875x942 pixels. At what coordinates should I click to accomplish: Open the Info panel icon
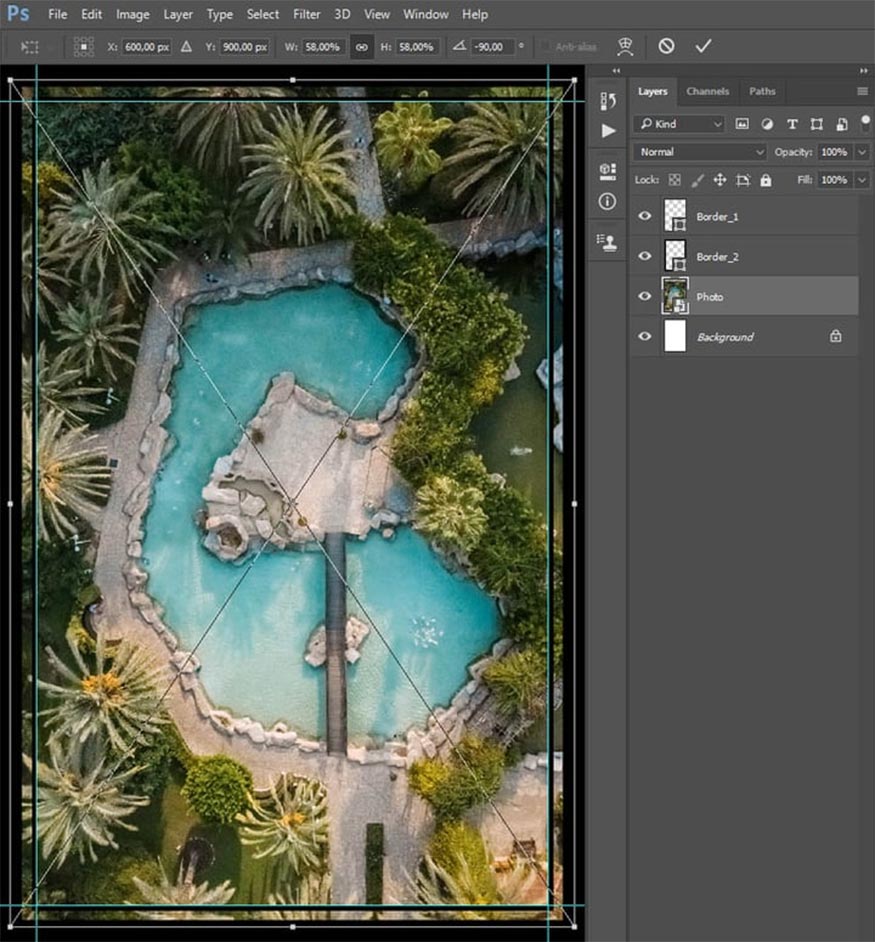[607, 201]
